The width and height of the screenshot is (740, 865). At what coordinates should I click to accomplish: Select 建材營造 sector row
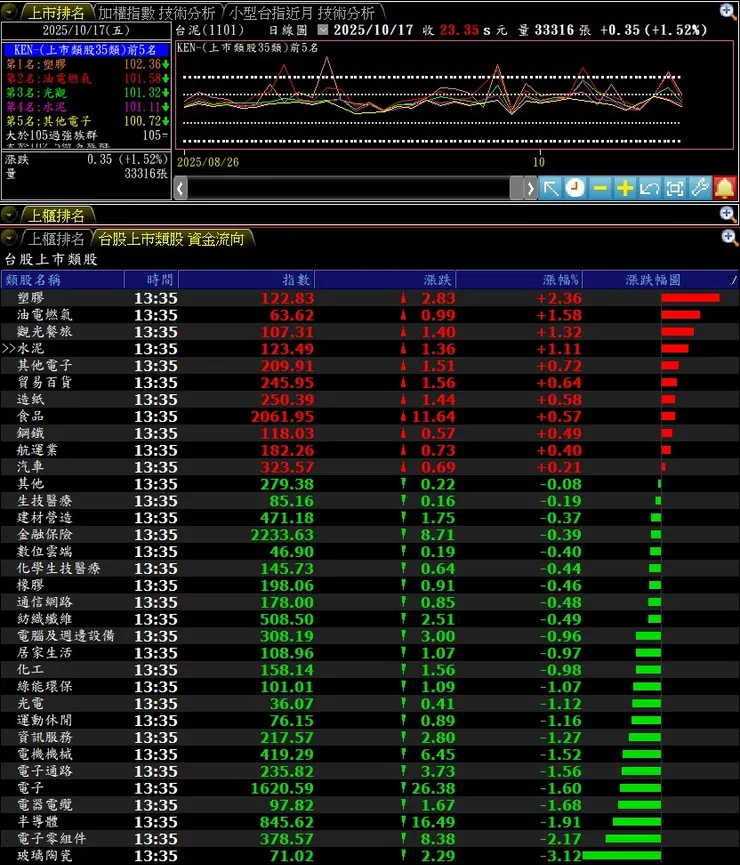click(x=370, y=517)
